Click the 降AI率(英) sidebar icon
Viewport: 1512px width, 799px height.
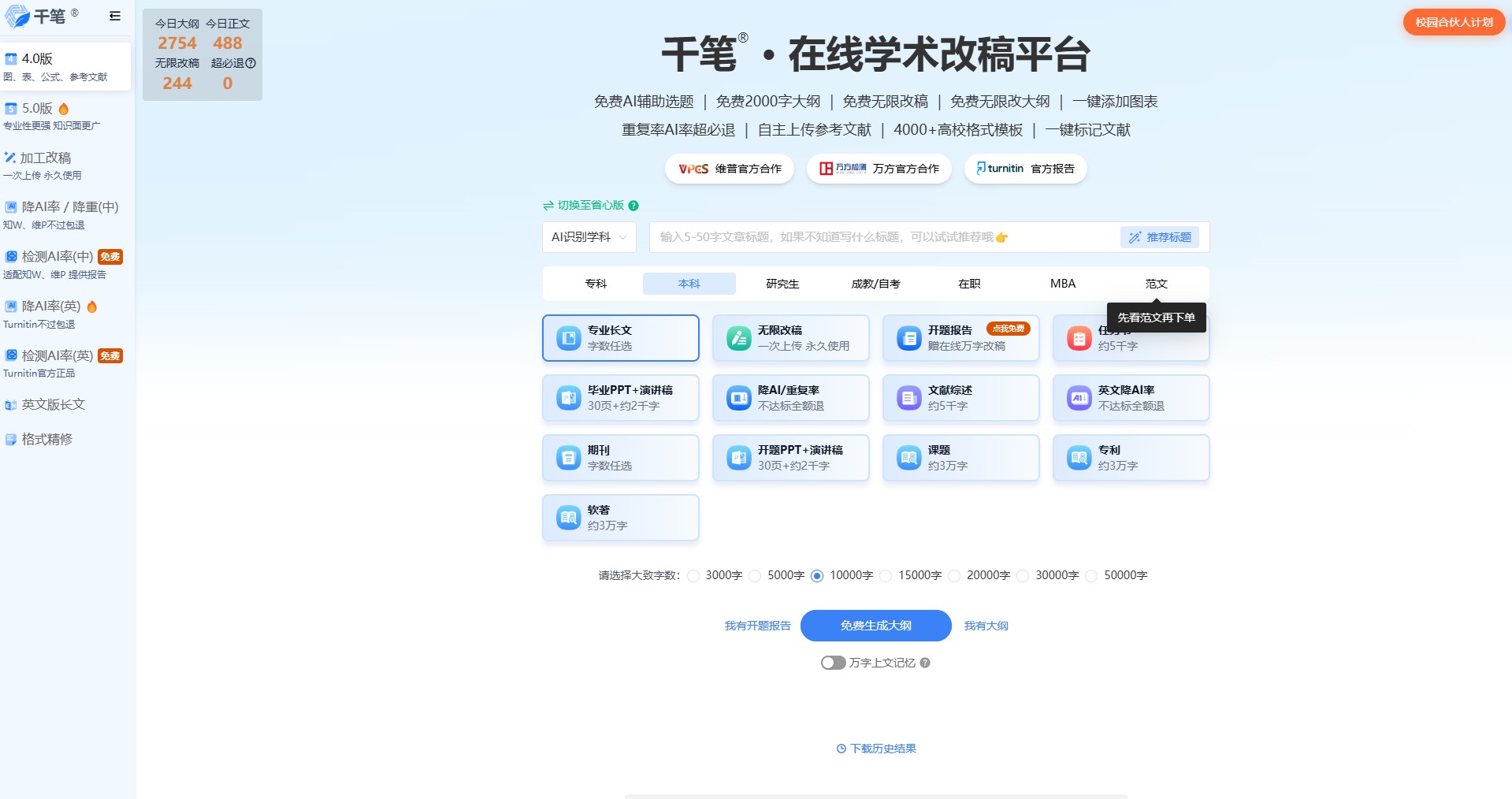coord(11,306)
